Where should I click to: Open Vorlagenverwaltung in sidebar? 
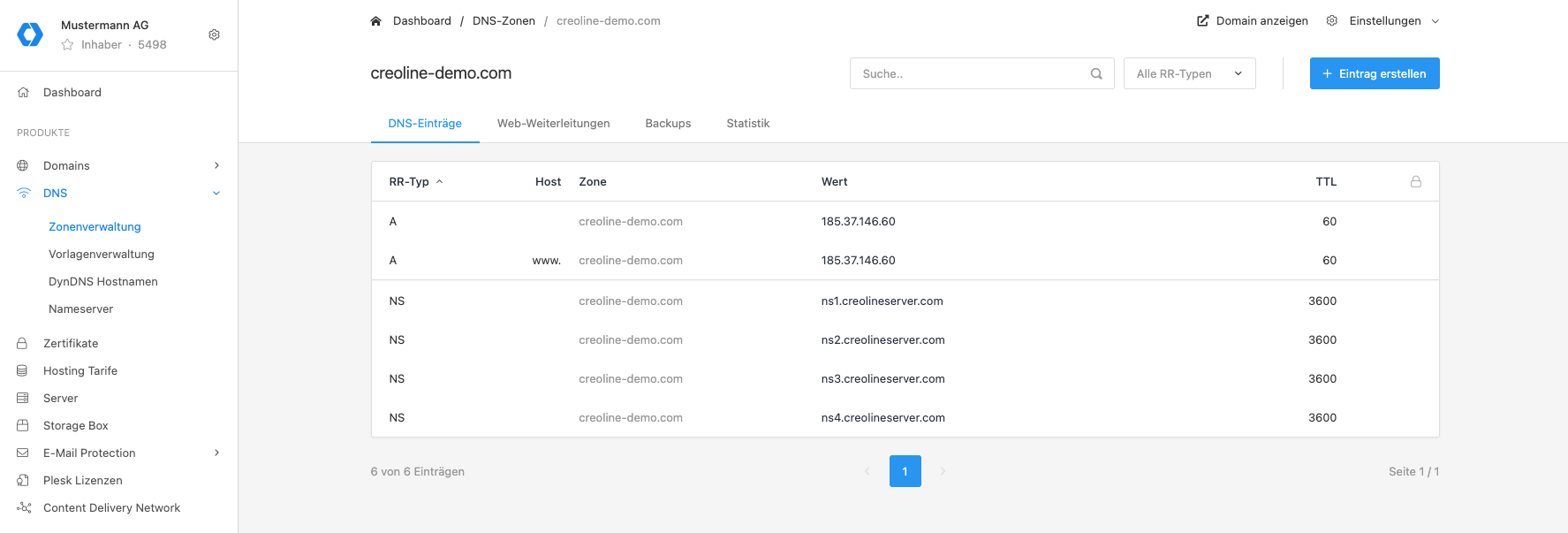tap(102, 254)
